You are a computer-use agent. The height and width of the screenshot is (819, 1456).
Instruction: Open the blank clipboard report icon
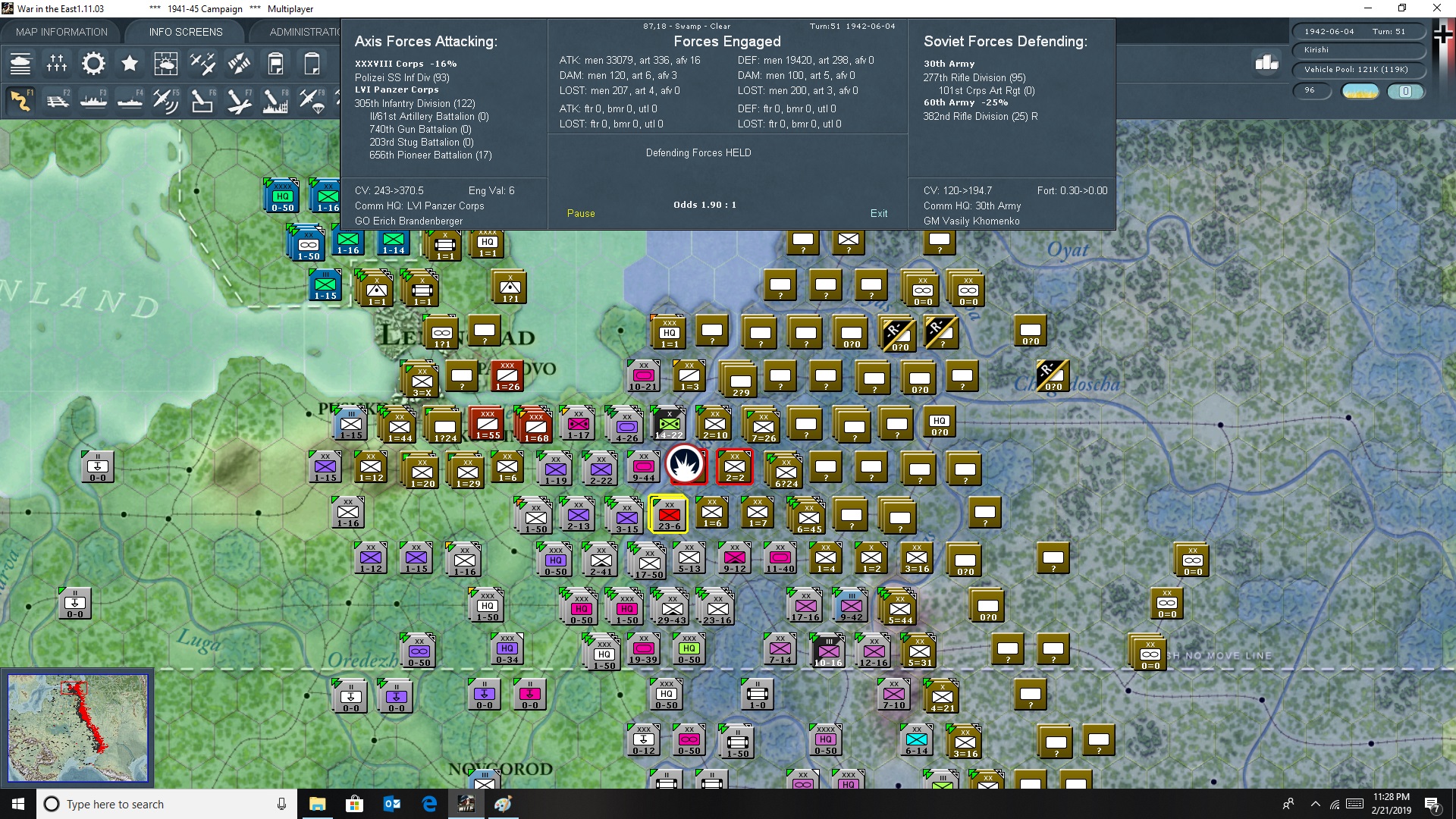tap(312, 64)
